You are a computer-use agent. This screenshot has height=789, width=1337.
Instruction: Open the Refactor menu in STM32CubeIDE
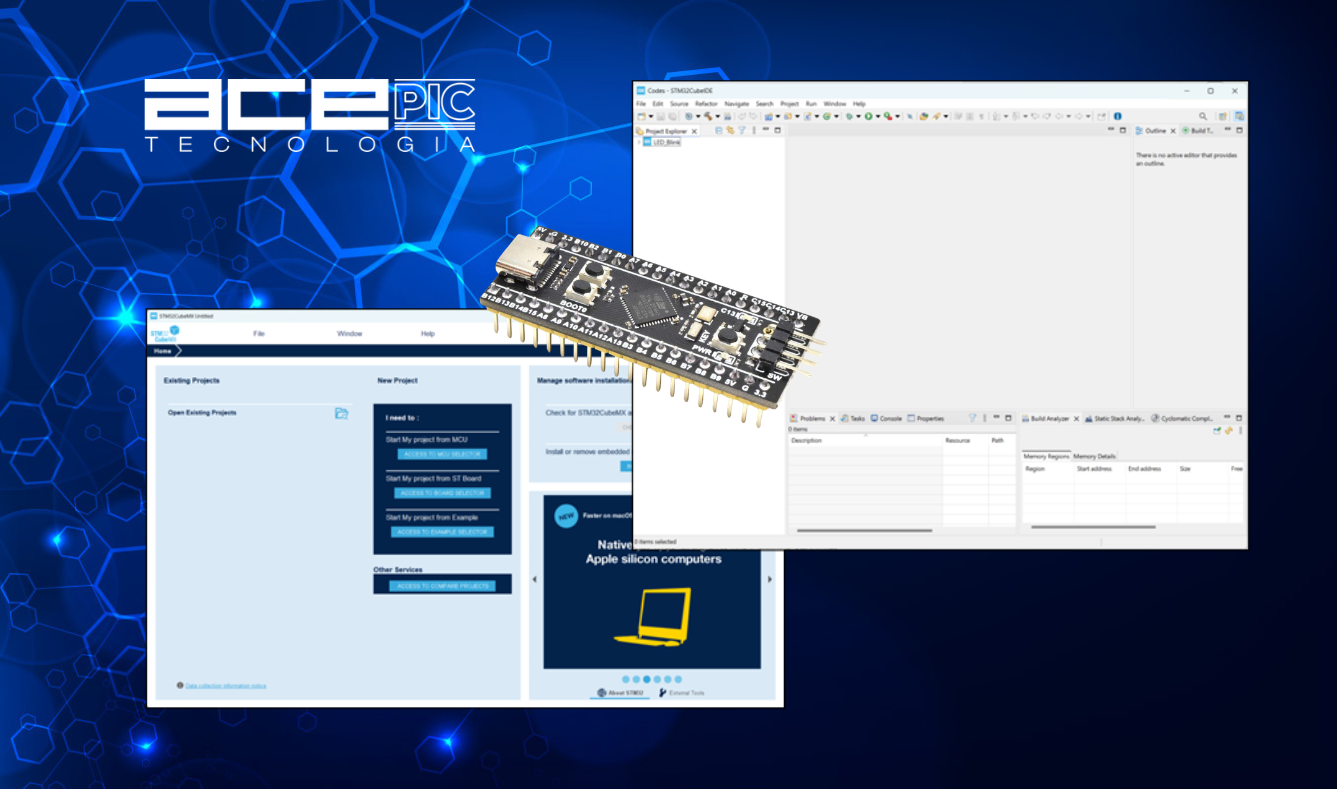pos(706,104)
